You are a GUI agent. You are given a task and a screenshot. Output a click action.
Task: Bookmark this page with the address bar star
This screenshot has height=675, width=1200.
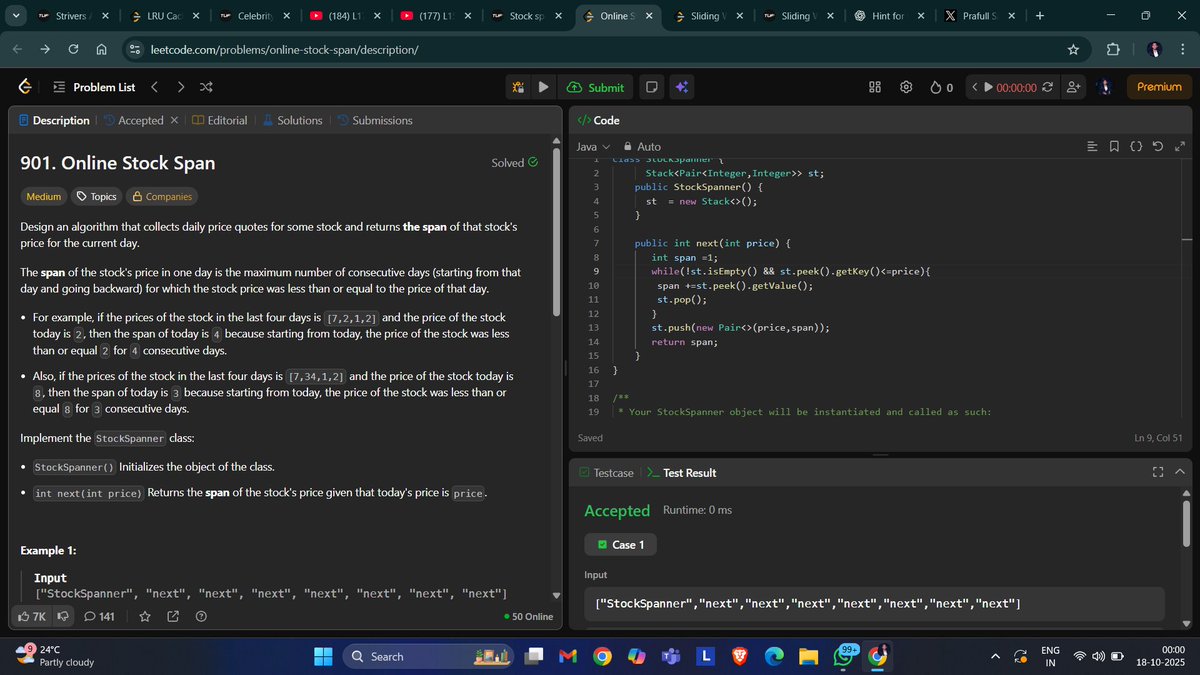pyautogui.click(x=1073, y=49)
